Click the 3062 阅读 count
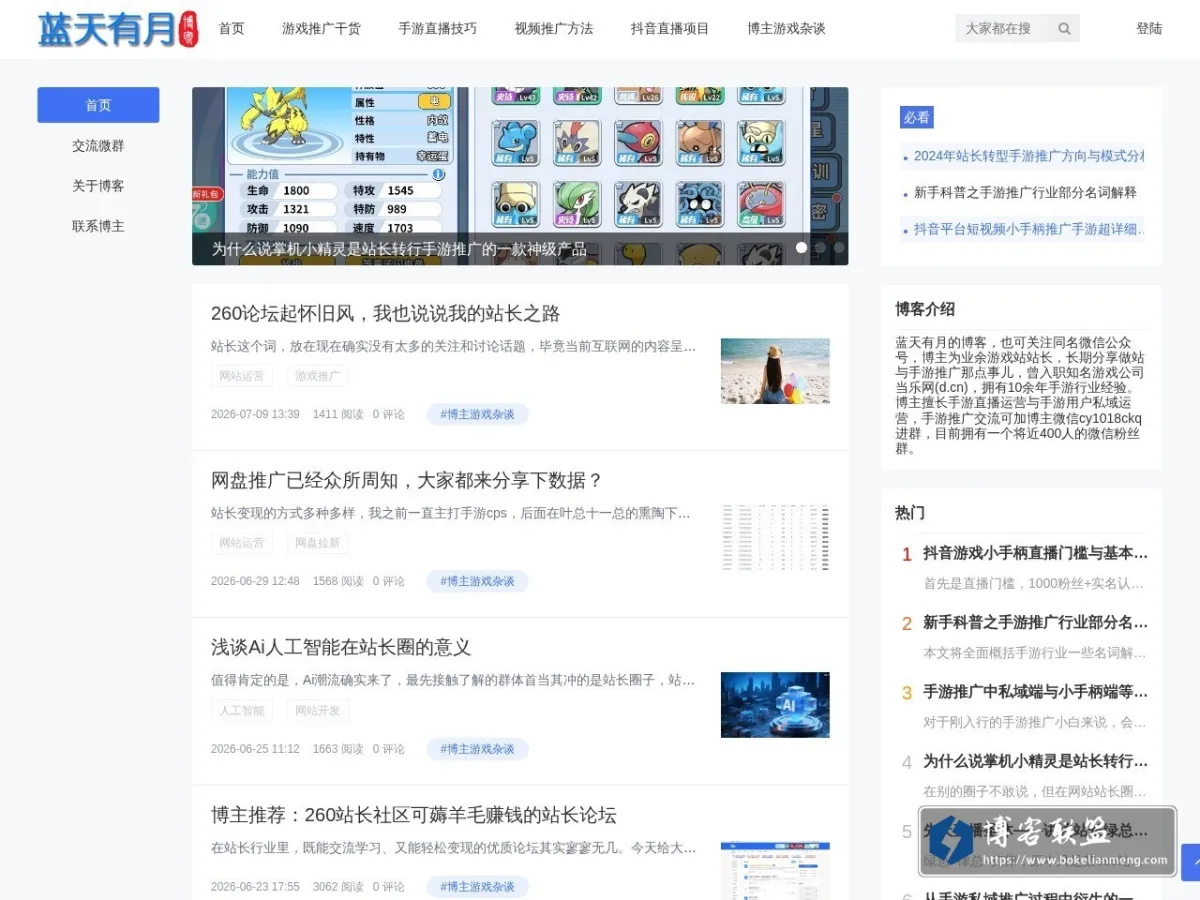The image size is (1200, 900). [x=338, y=887]
